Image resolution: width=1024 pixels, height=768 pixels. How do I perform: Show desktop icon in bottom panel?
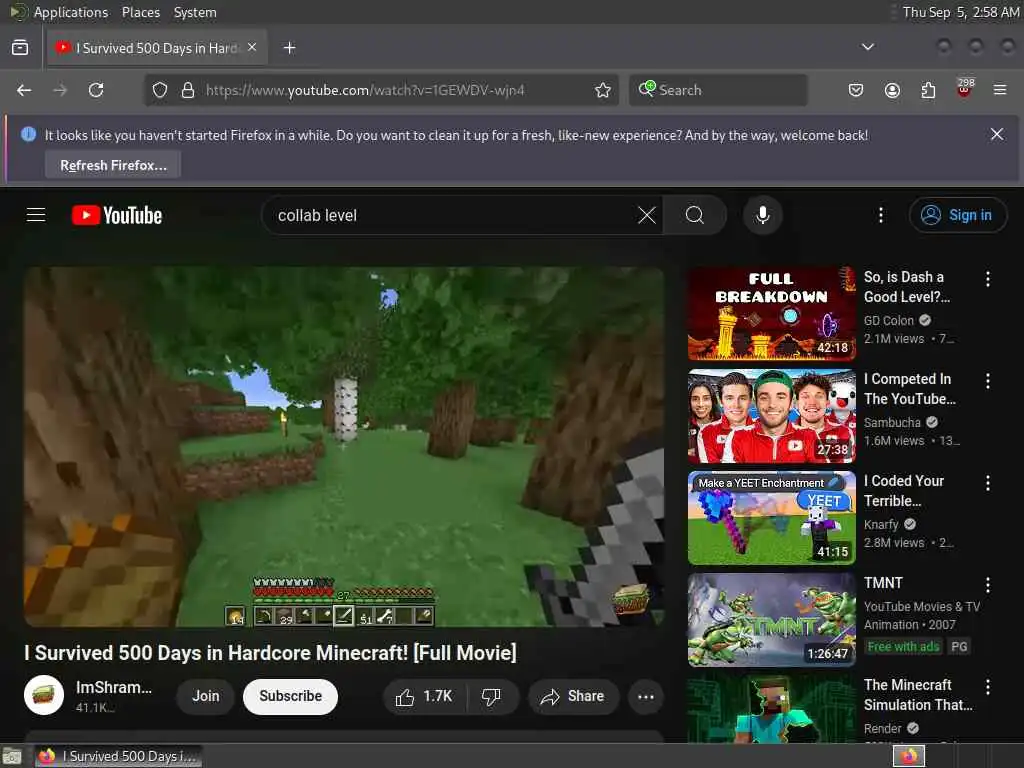pyautogui.click(x=12, y=756)
